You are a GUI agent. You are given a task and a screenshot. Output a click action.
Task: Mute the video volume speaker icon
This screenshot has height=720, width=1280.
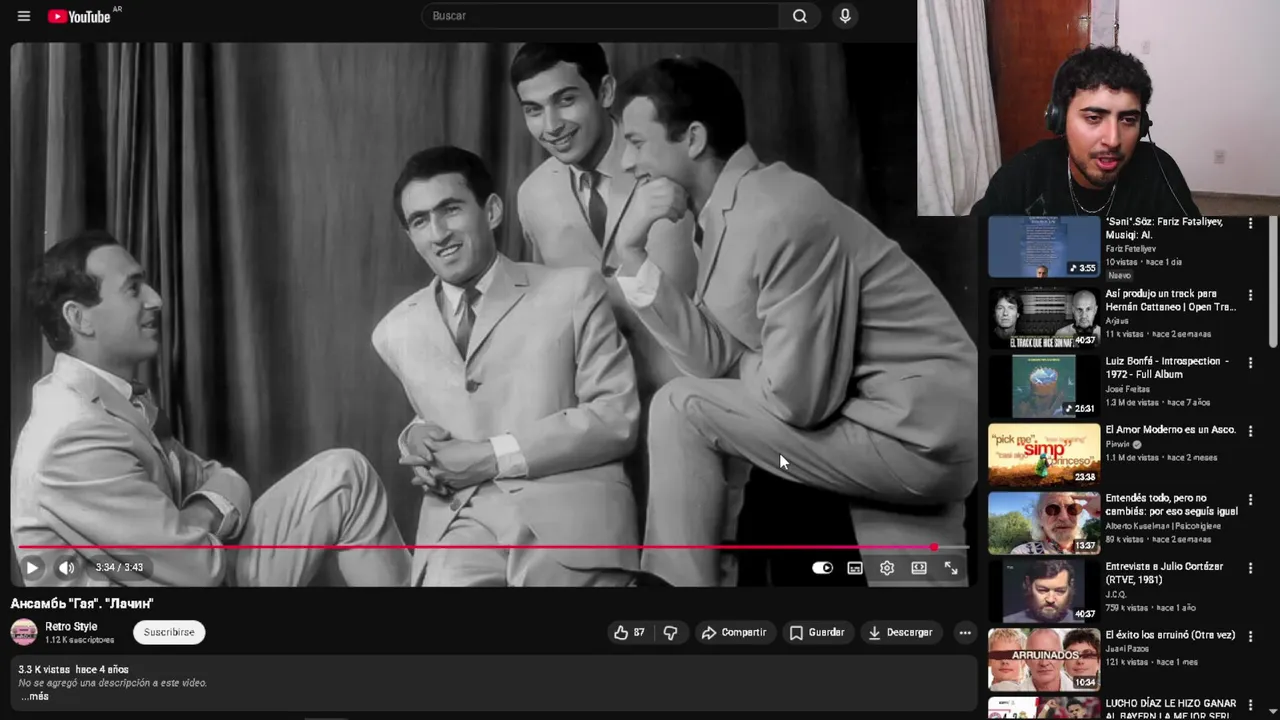66,567
